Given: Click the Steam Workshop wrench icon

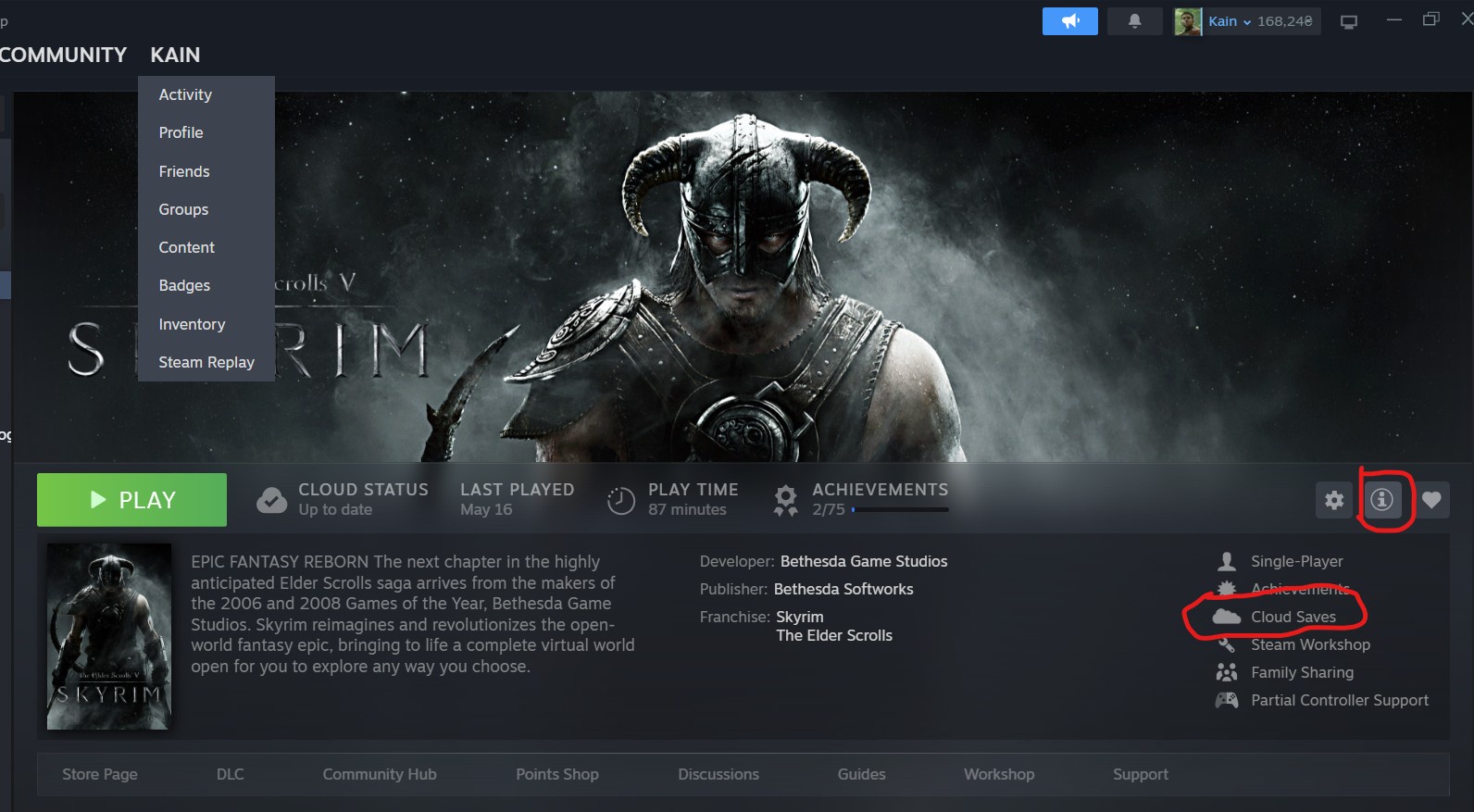Looking at the screenshot, I should point(1227,644).
